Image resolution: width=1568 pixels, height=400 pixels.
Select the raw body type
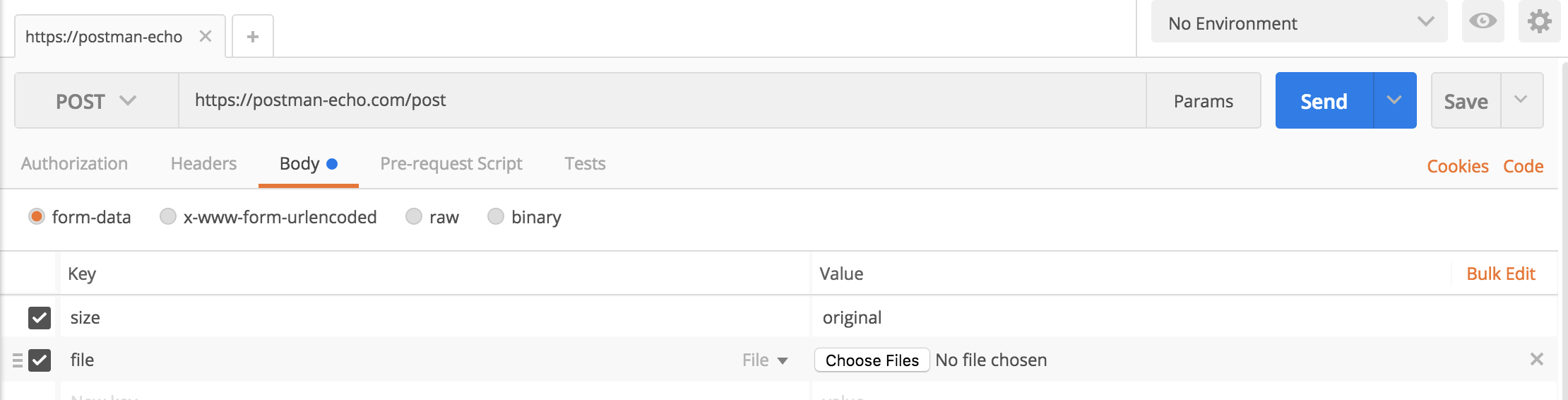click(414, 216)
